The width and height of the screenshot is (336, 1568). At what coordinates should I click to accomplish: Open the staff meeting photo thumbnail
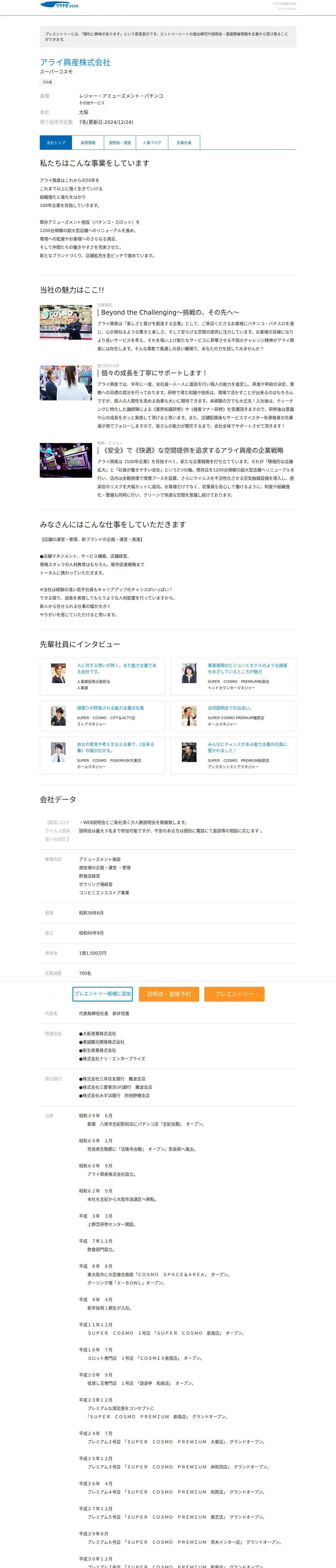point(66,383)
